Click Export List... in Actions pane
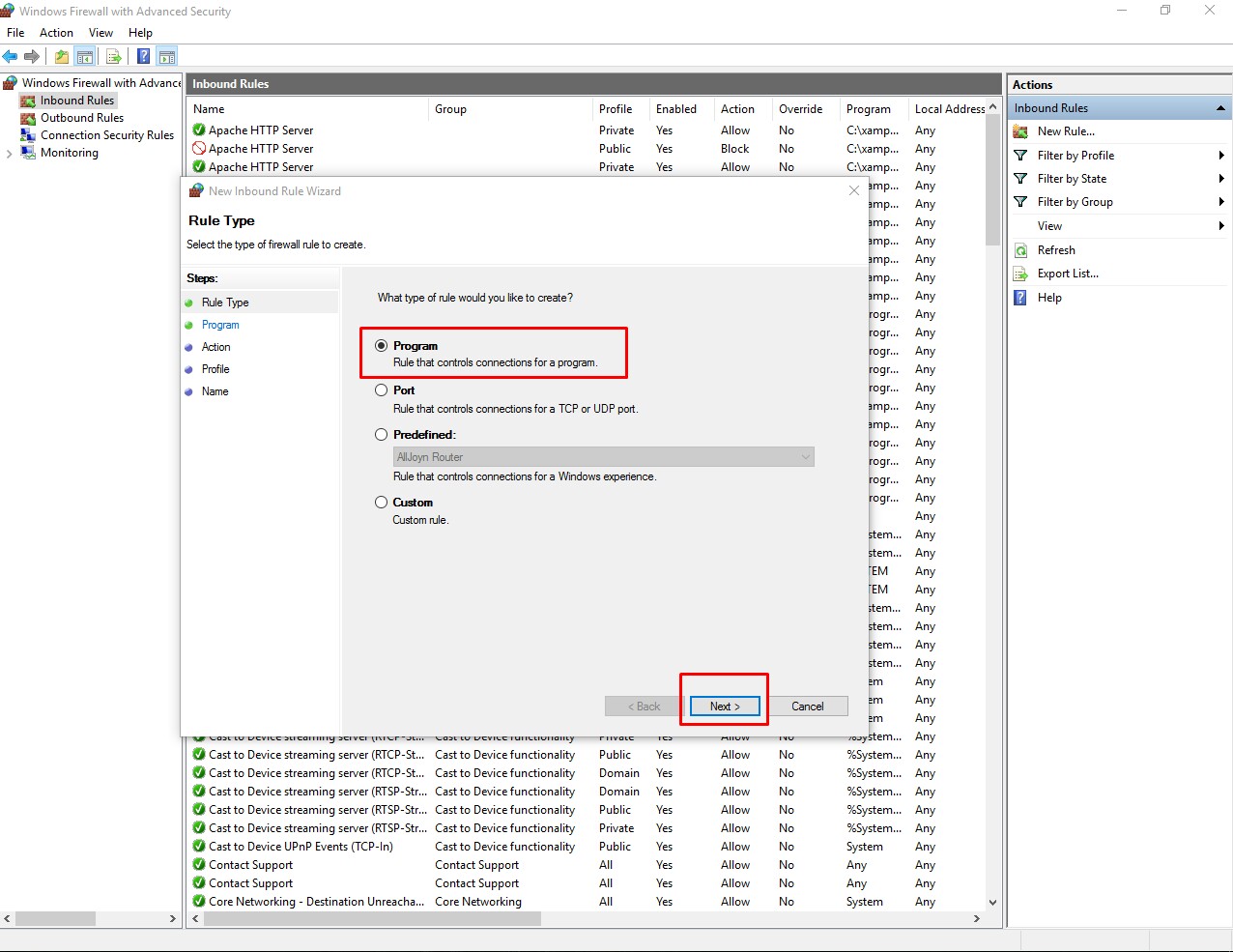This screenshot has height=952, width=1233. 1068,274
